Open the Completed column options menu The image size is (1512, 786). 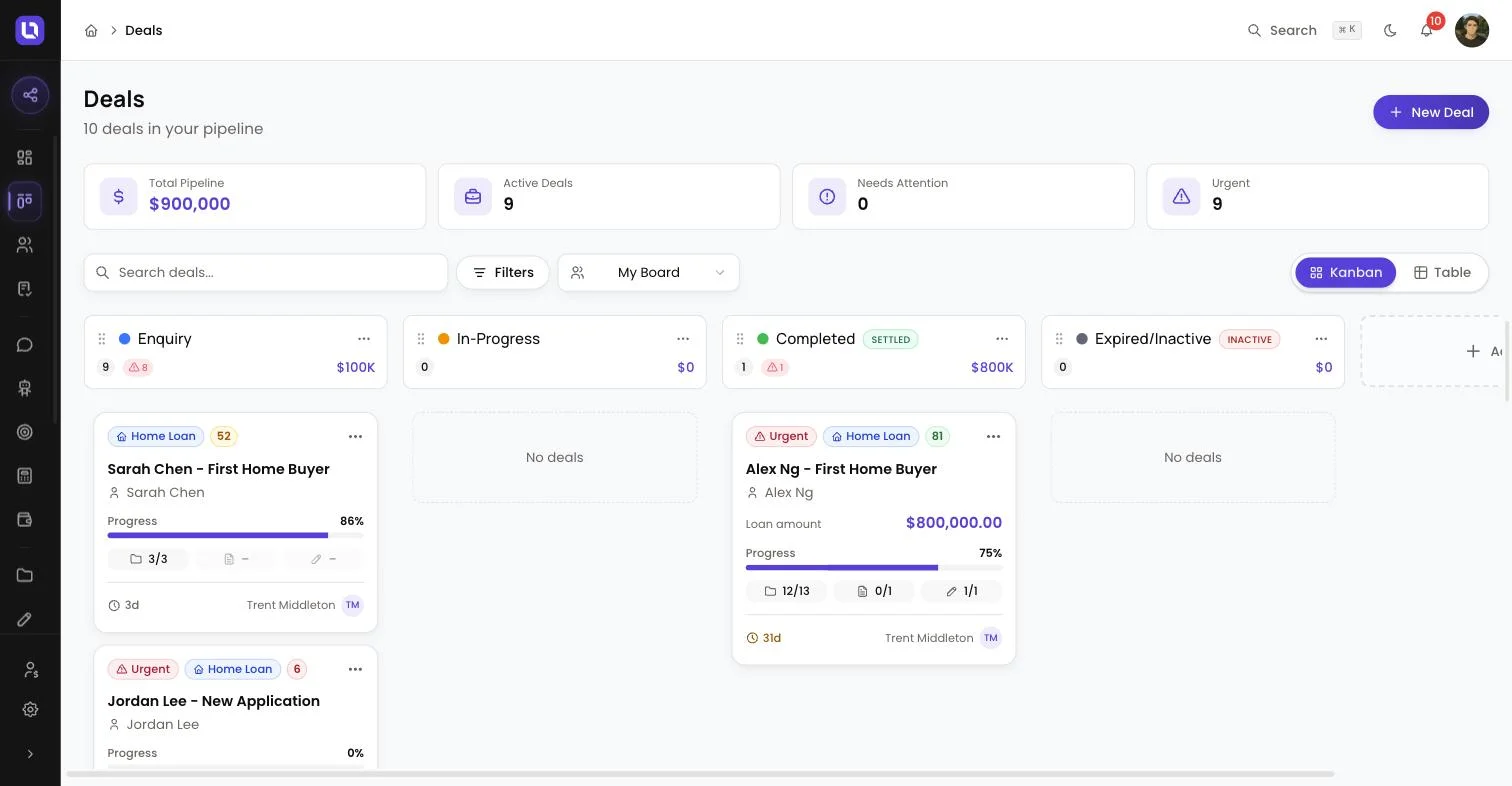pos(1002,339)
